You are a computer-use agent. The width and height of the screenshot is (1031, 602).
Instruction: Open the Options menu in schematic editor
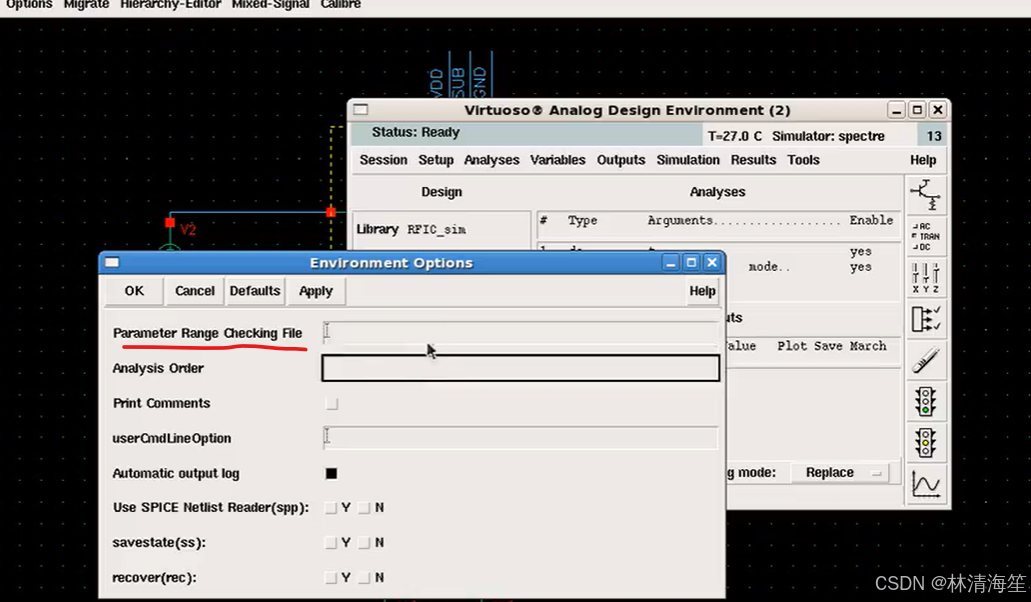click(x=29, y=5)
